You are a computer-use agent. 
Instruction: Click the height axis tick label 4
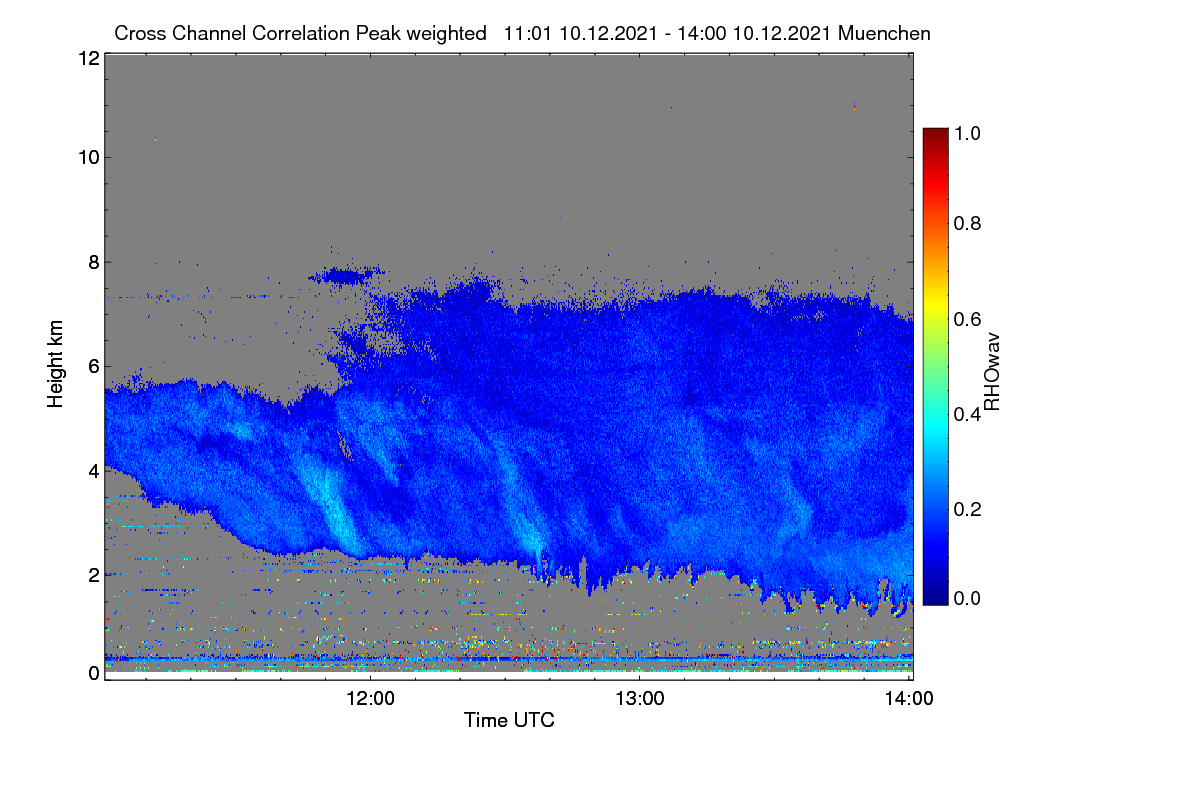click(92, 470)
